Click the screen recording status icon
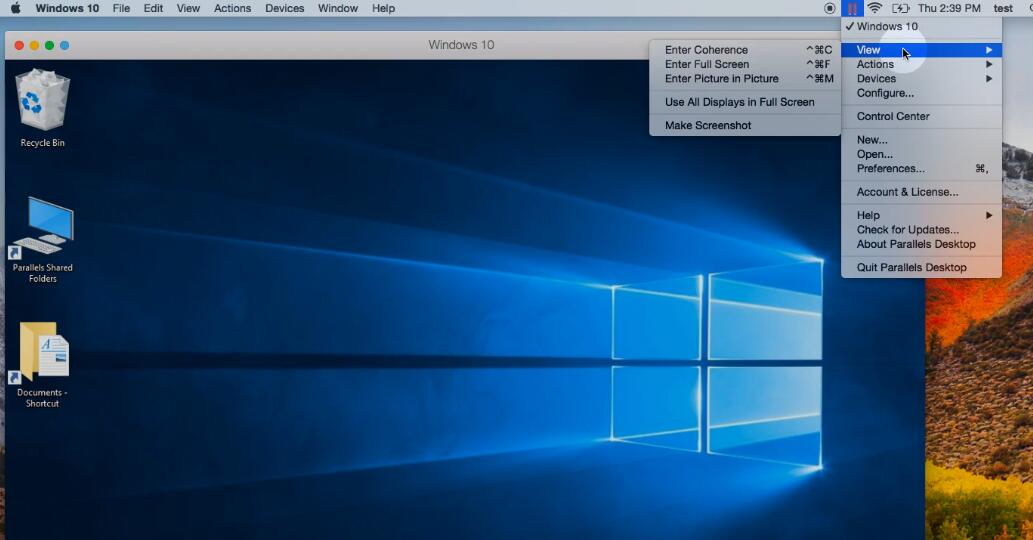 [829, 8]
